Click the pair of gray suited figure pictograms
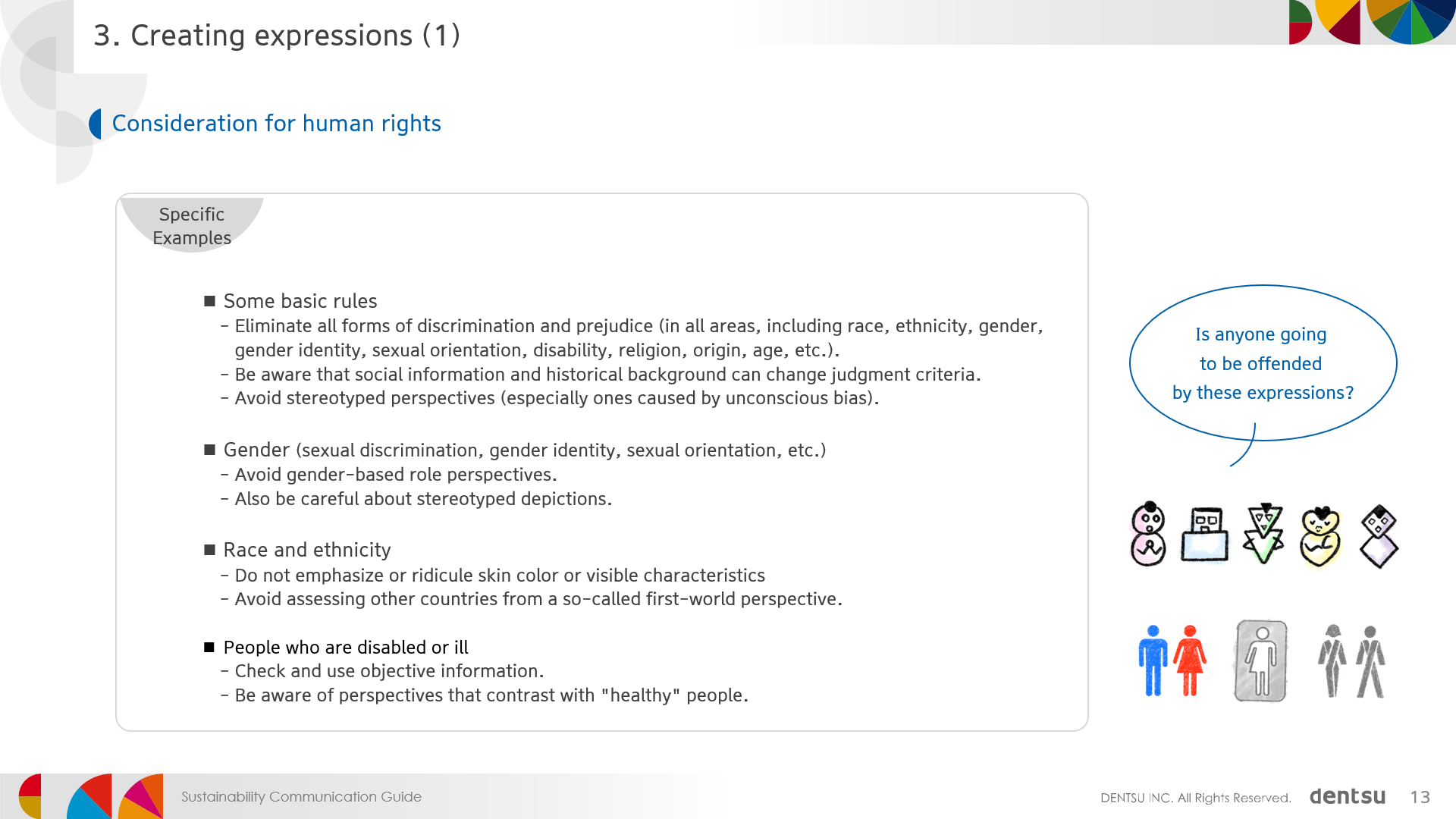This screenshot has height=819, width=1456. 1351,661
